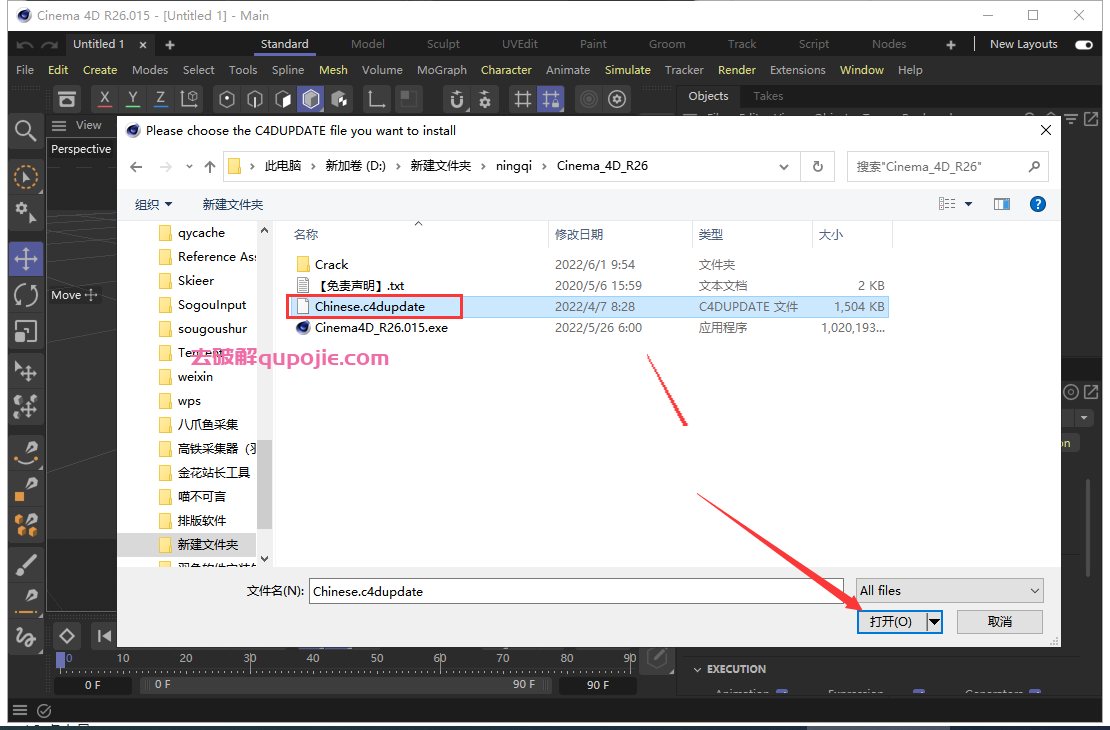This screenshot has height=730, width=1110.
Task: Open the Mesh menu
Action: tap(333, 70)
